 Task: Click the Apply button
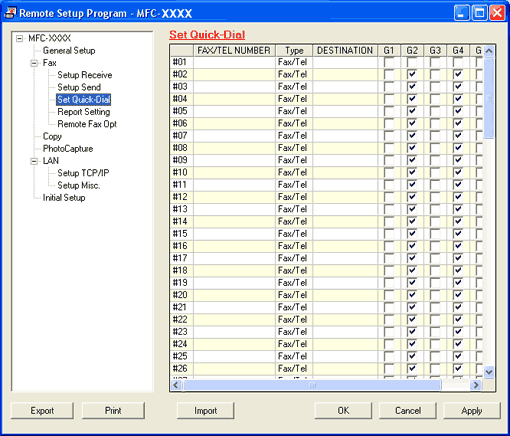pos(472,410)
